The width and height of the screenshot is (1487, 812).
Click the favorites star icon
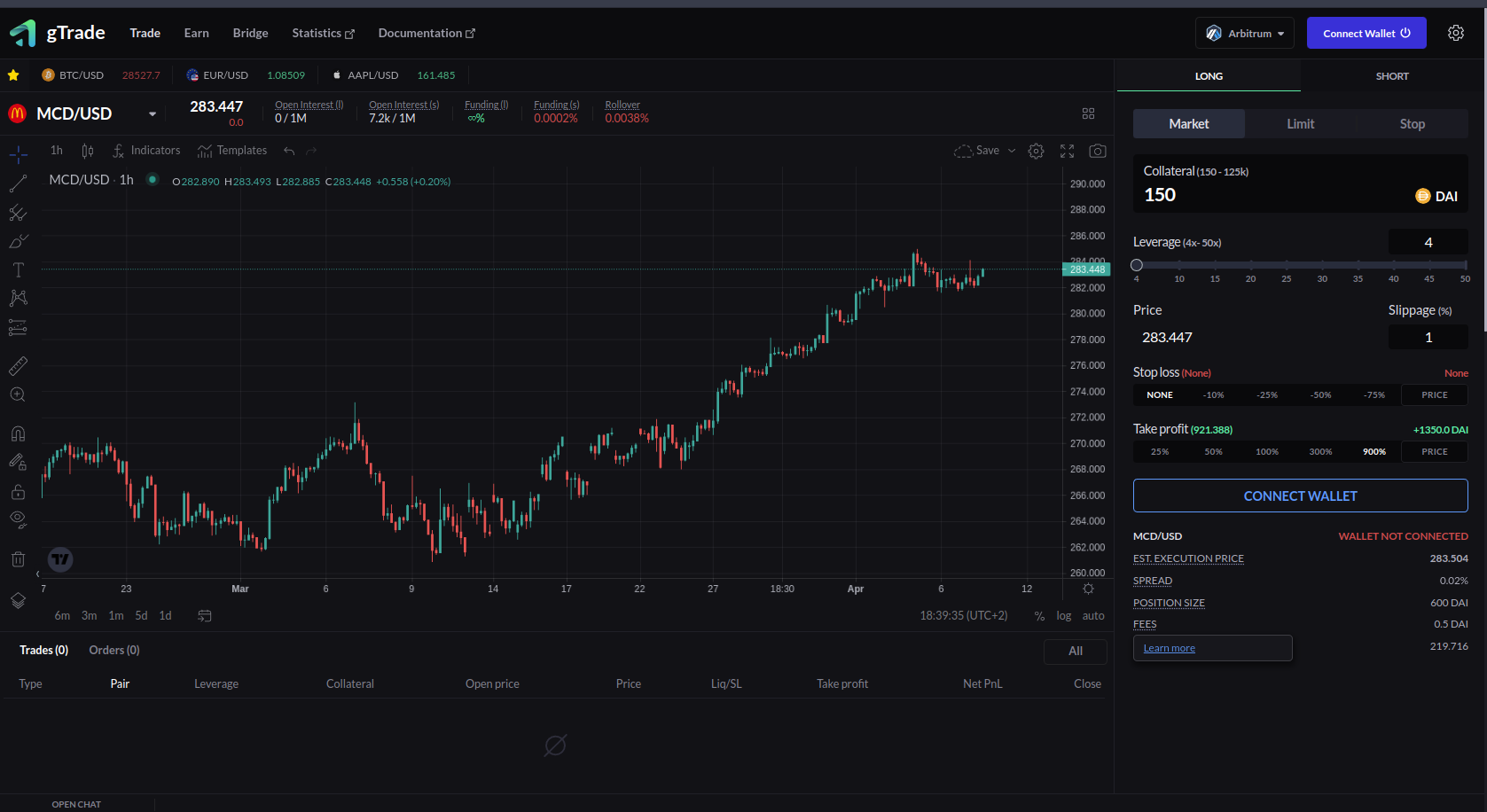pos(13,75)
